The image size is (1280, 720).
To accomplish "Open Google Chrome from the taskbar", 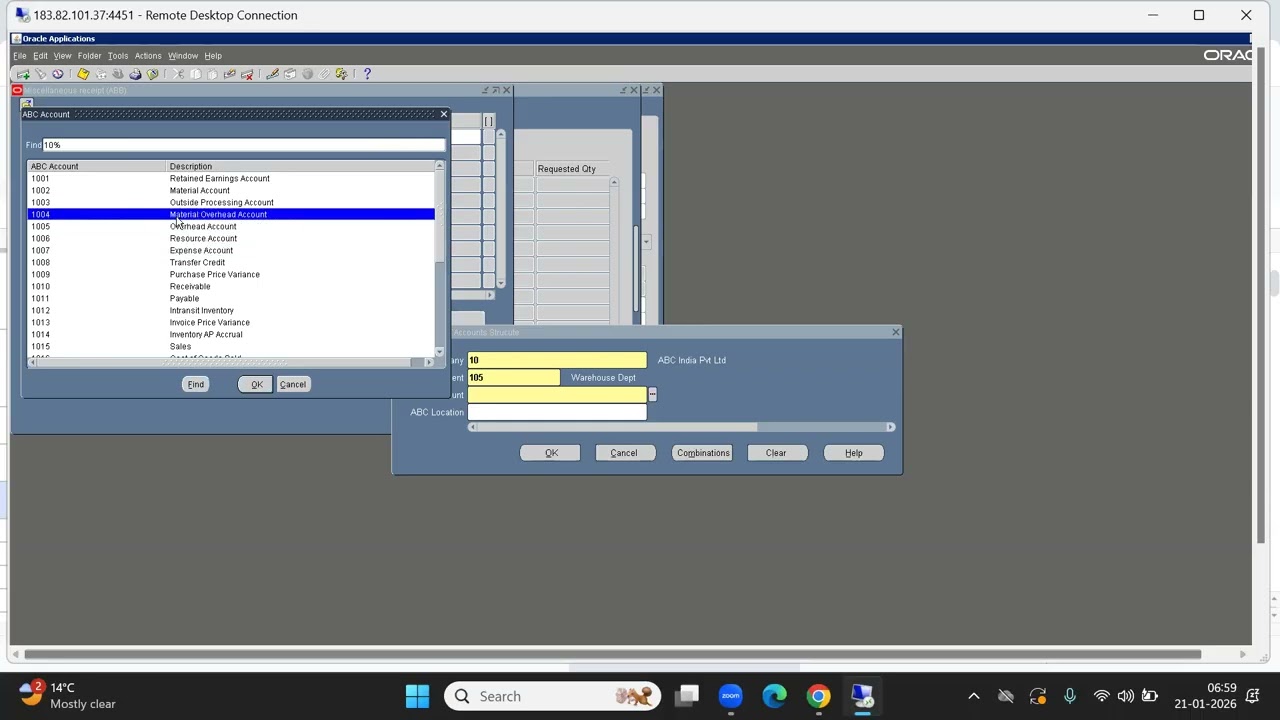I will click(x=819, y=696).
